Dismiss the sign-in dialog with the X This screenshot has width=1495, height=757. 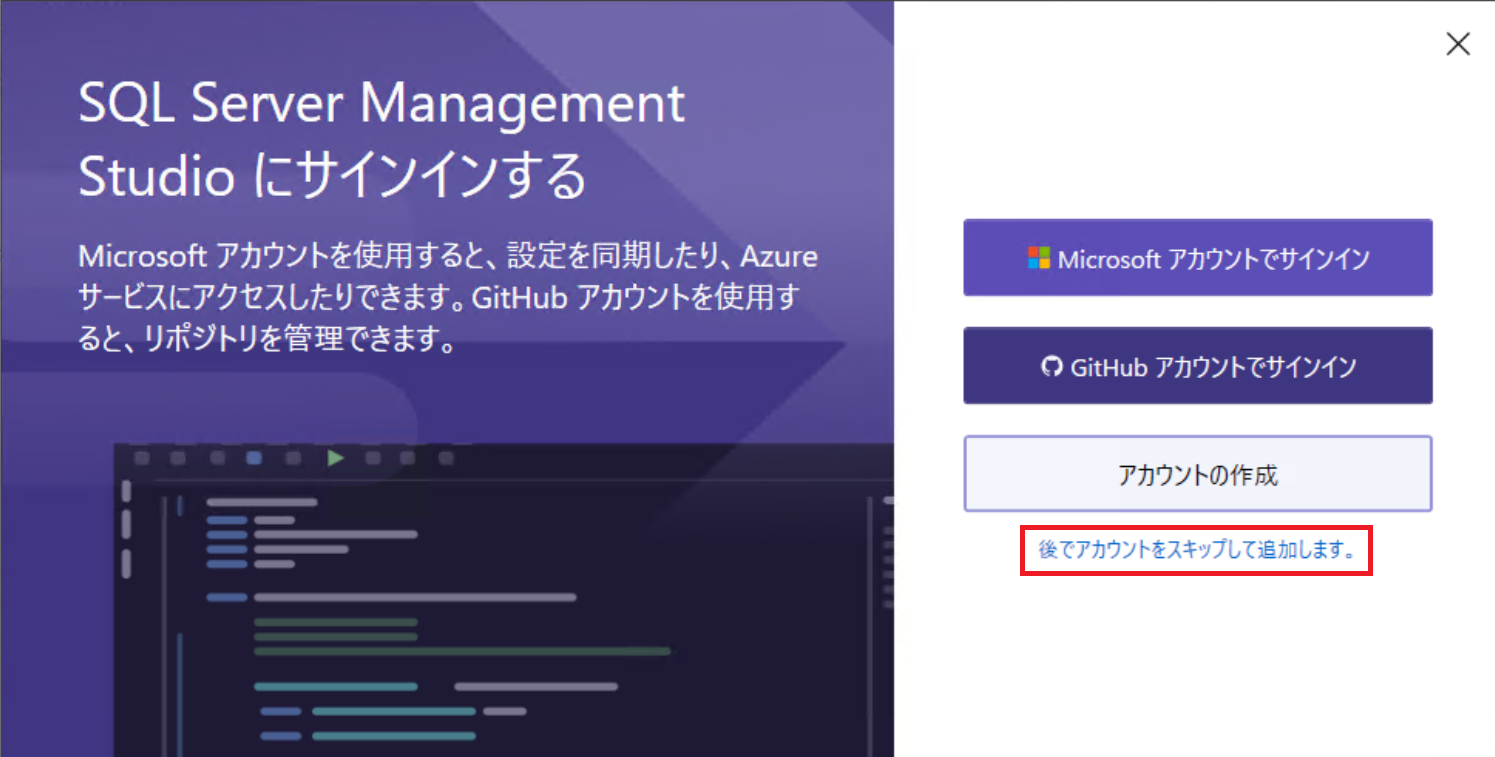[1458, 44]
